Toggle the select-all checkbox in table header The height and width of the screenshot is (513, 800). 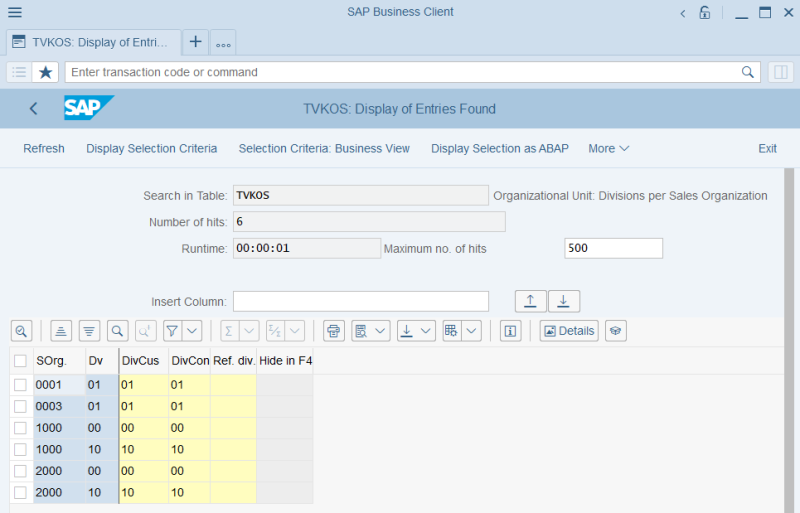pyautogui.click(x=20, y=361)
